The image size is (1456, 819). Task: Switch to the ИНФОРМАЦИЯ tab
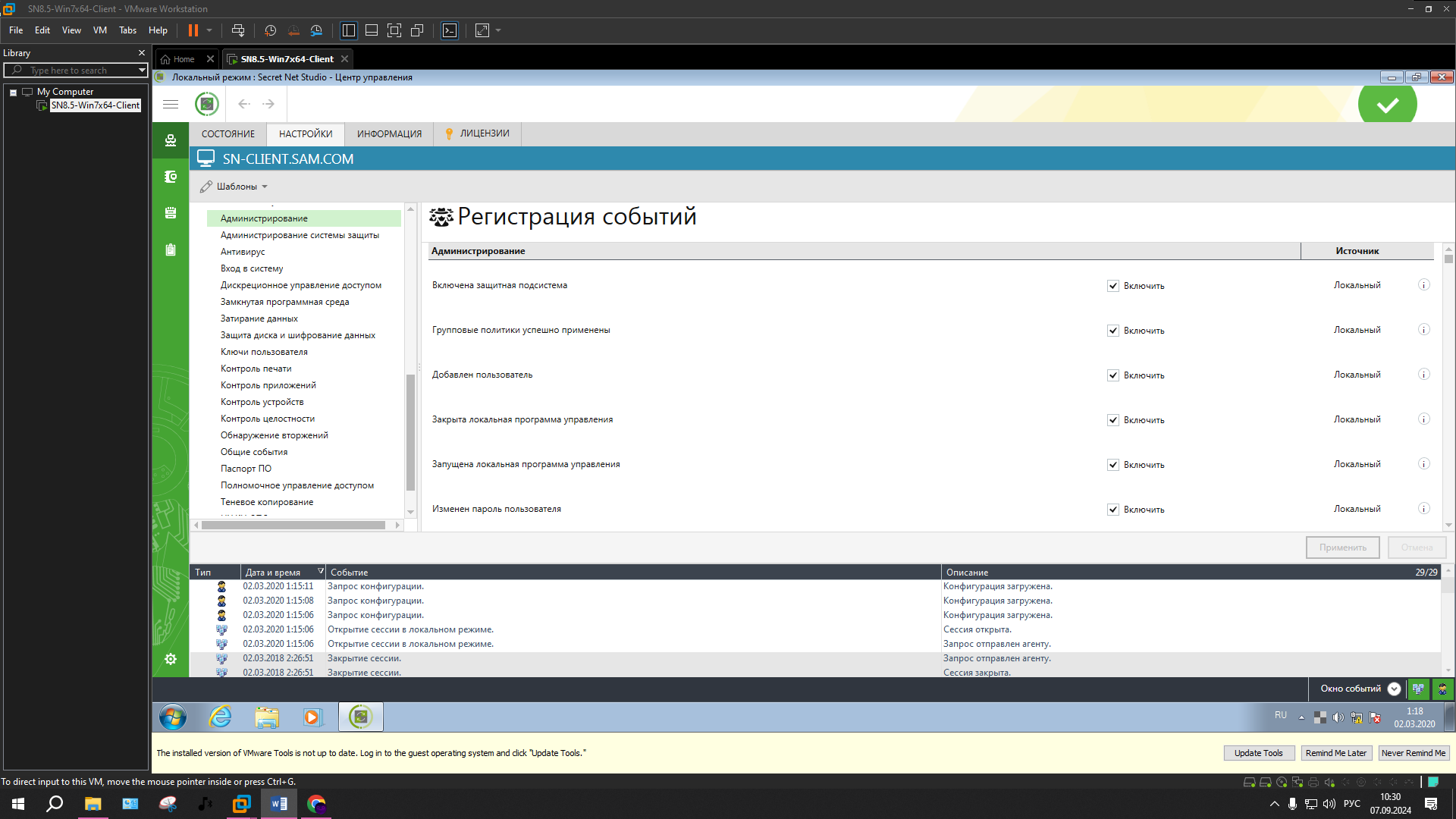click(x=389, y=134)
